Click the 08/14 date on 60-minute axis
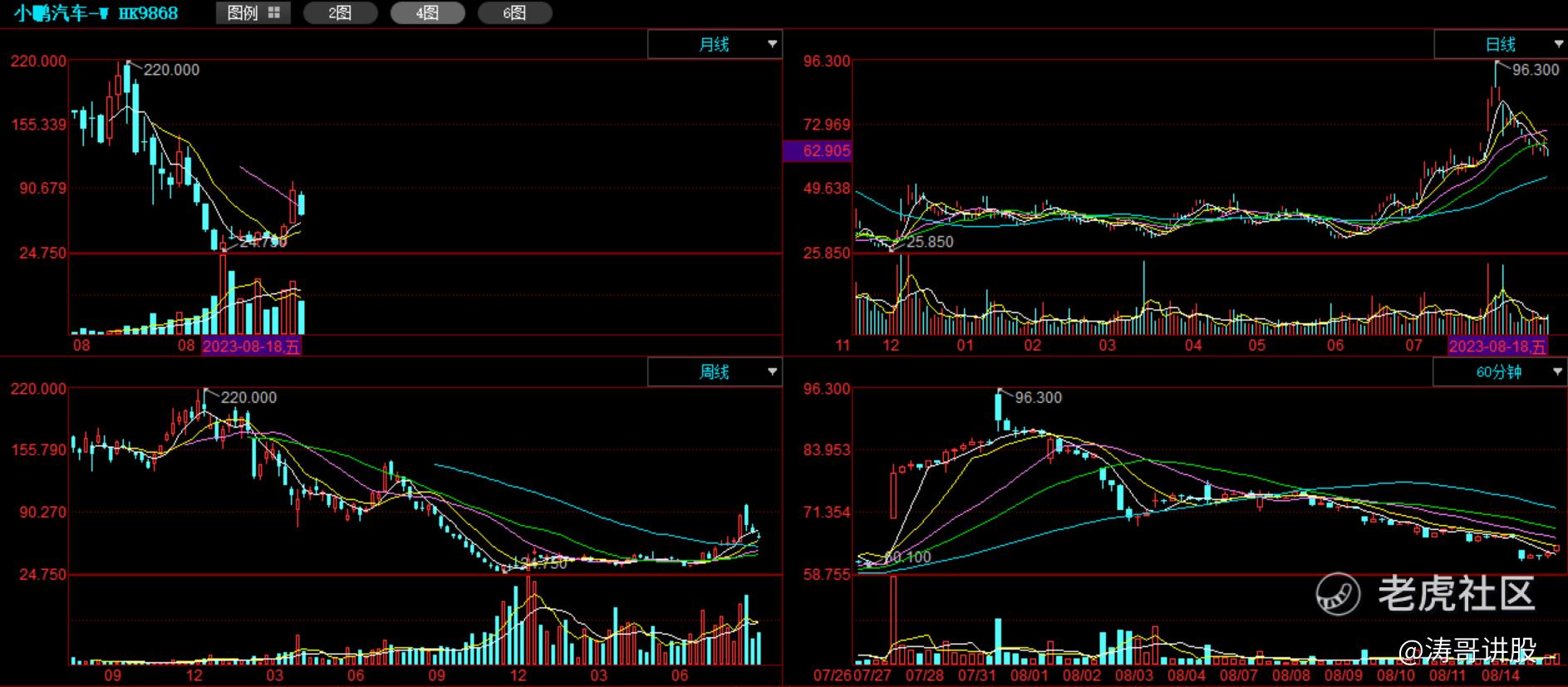The height and width of the screenshot is (687, 1568). click(x=1501, y=675)
